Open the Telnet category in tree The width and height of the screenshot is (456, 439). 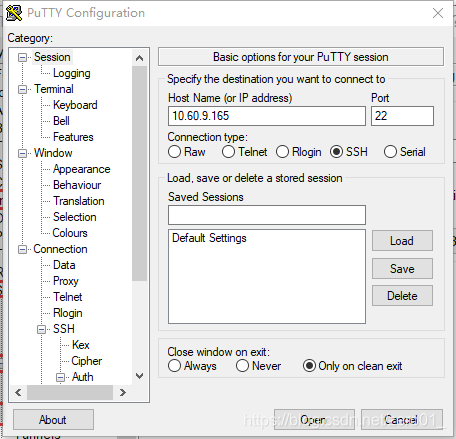pos(68,297)
